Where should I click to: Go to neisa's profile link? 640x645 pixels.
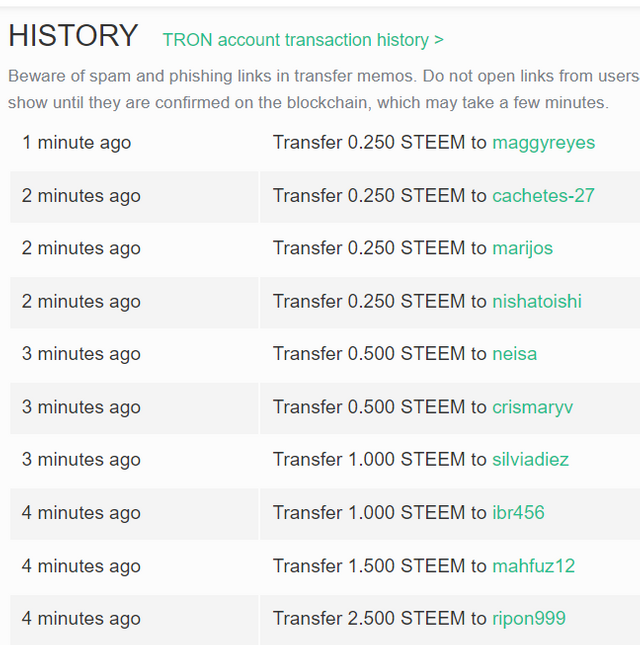tap(515, 354)
